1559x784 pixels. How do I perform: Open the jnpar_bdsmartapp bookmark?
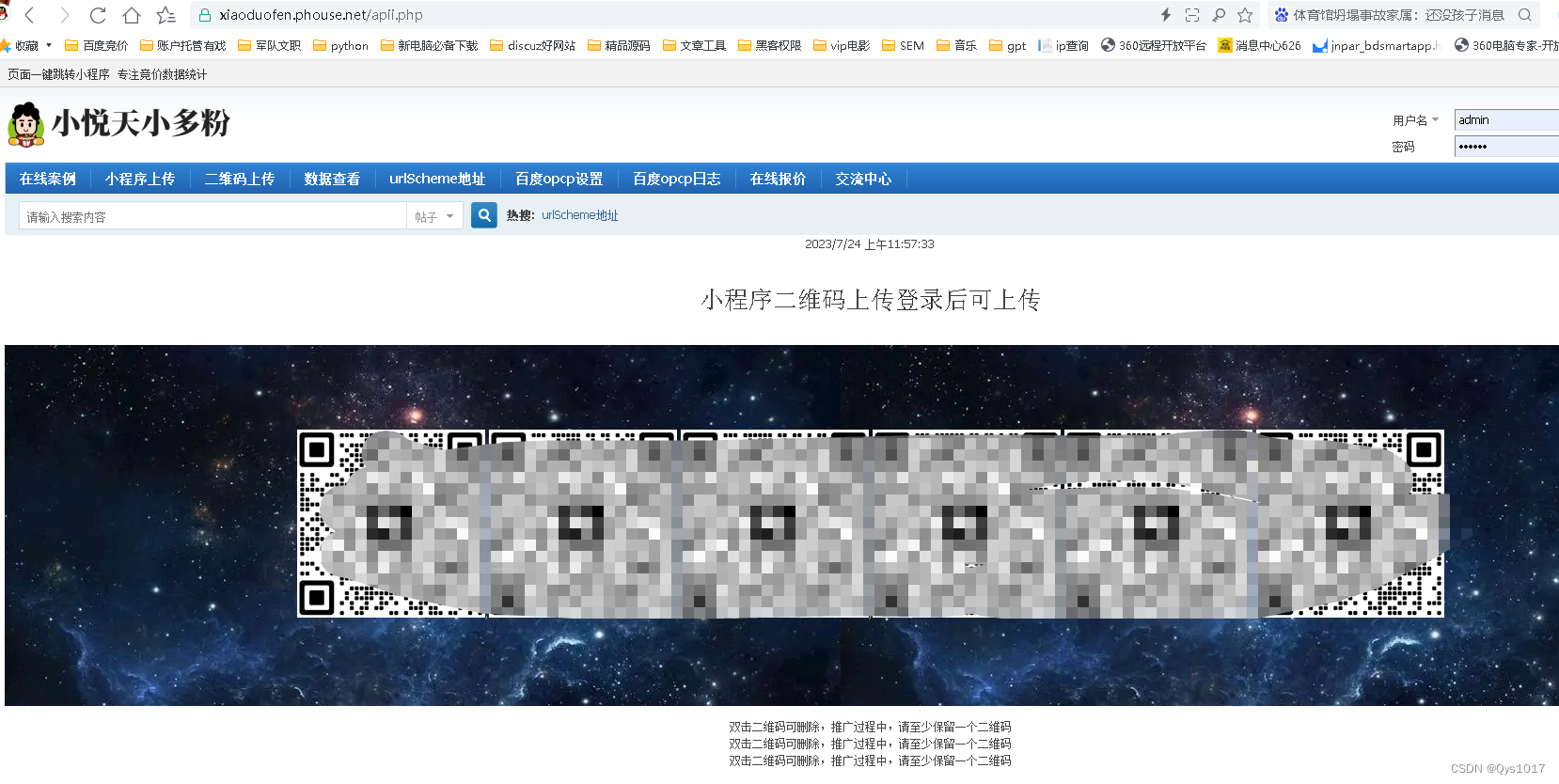pyautogui.click(x=1376, y=45)
